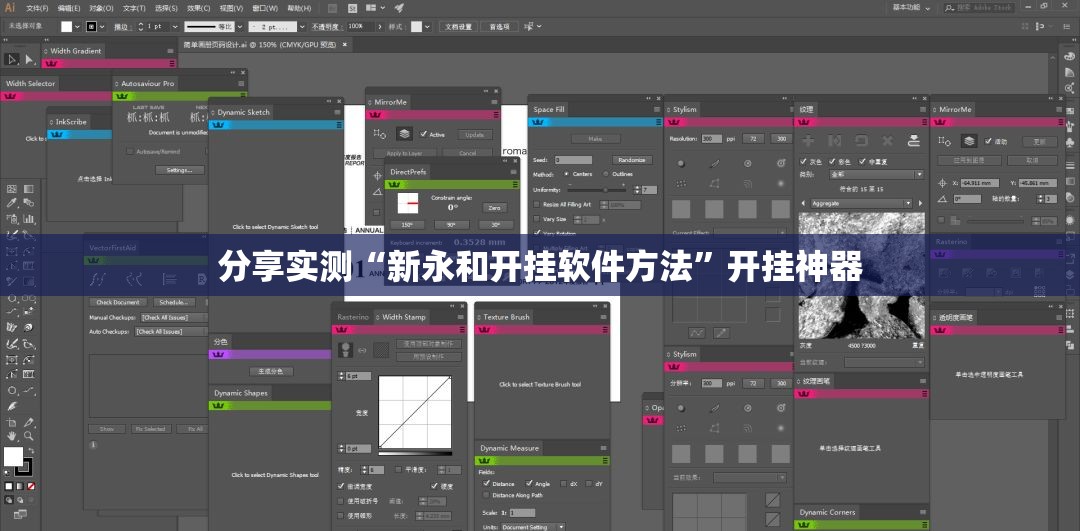Toggle the Distance checkbox in Dynamic Measure
This screenshot has height=531, width=1080.
click(486, 484)
